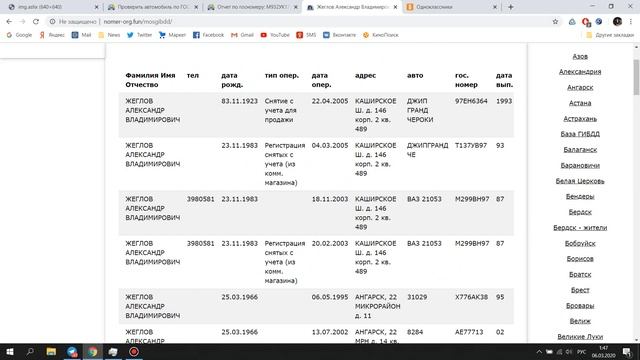Click the red record app in taskbar

point(134,352)
